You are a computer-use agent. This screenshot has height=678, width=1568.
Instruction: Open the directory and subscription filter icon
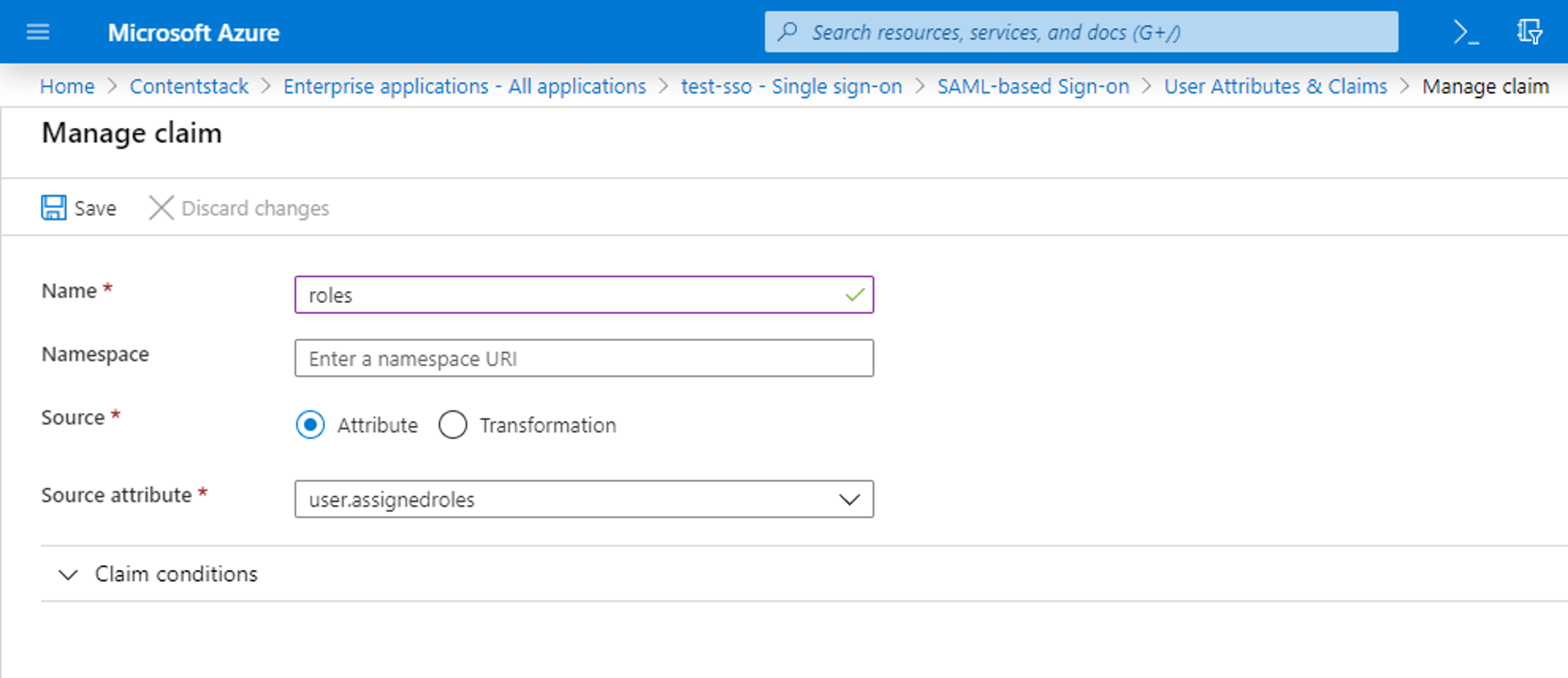(x=1530, y=31)
